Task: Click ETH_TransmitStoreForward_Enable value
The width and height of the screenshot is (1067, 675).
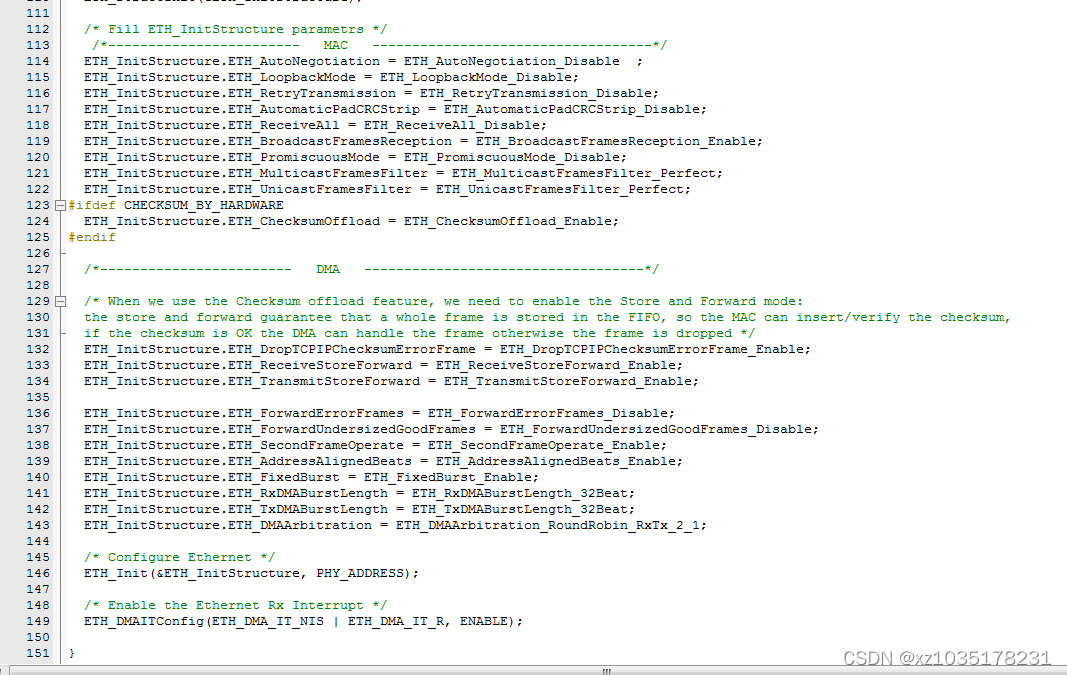Action: click(x=569, y=381)
